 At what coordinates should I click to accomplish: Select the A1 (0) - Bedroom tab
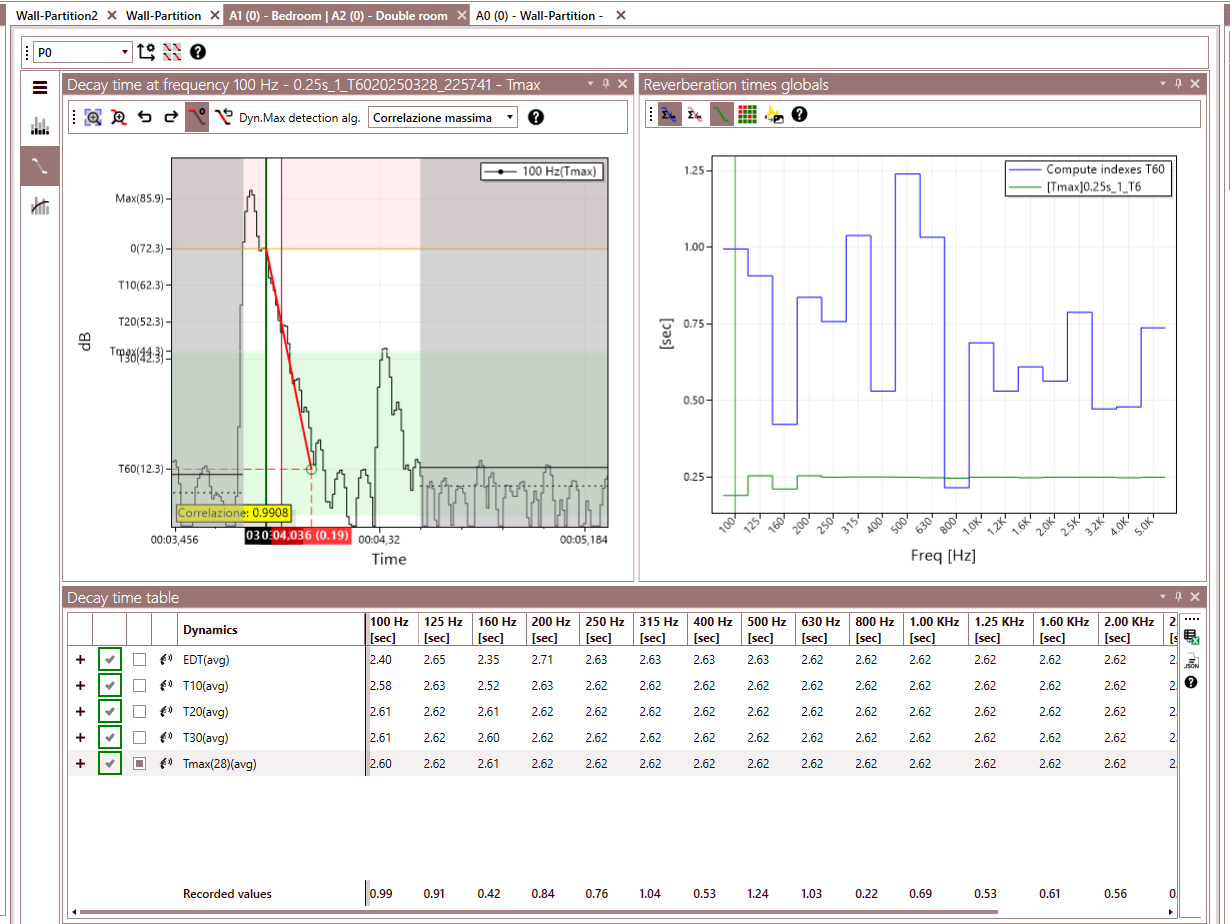(x=347, y=16)
